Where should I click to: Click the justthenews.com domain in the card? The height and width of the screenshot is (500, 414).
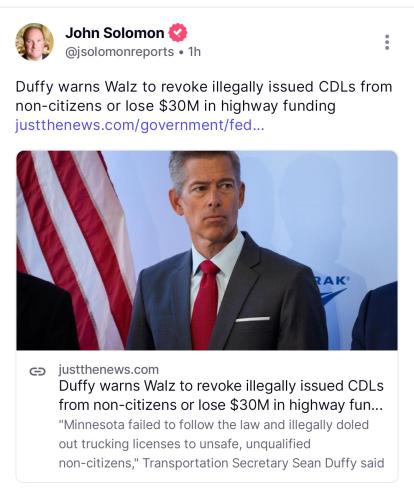point(109,370)
